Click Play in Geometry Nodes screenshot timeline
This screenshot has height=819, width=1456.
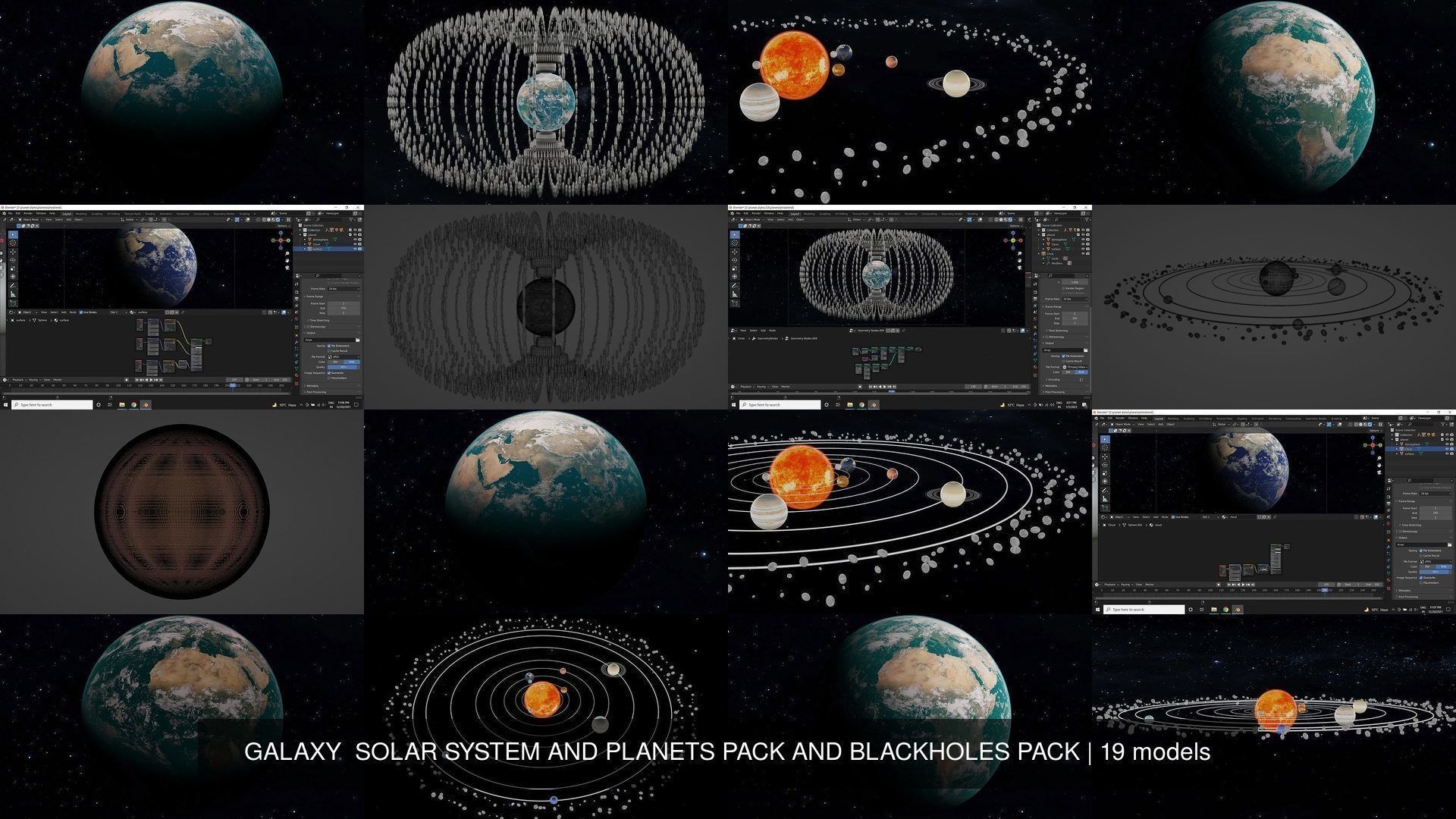884,387
